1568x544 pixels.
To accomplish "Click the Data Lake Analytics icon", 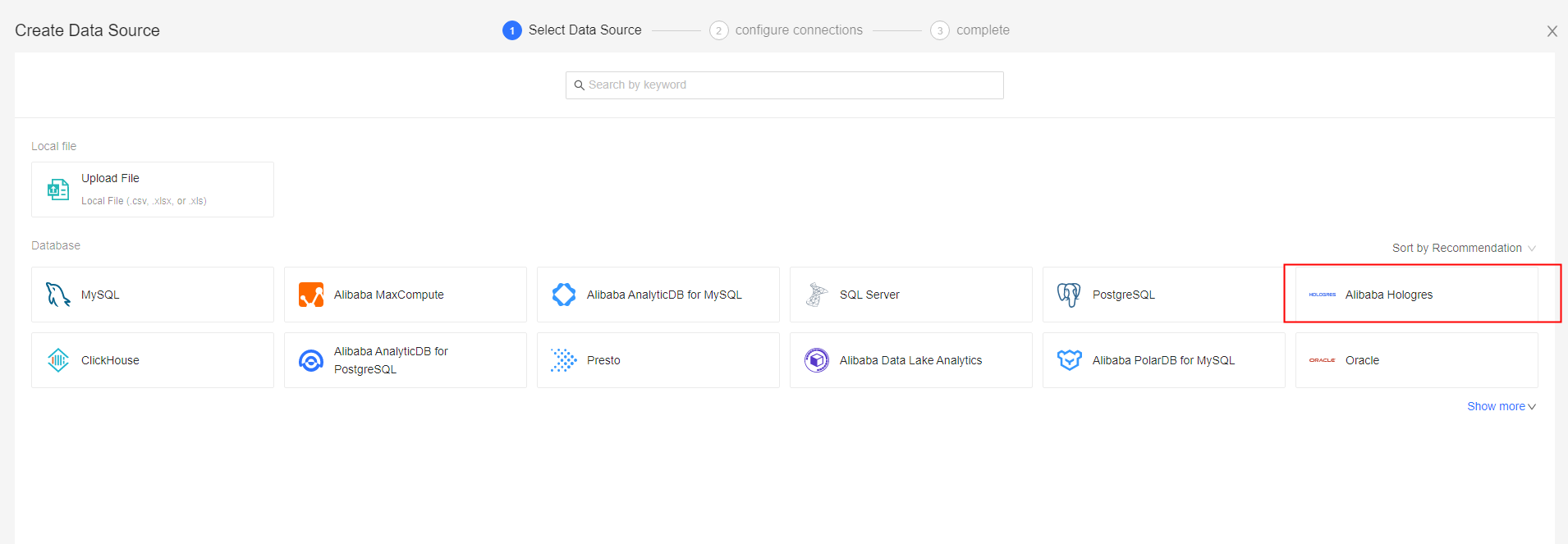I will pyautogui.click(x=817, y=360).
